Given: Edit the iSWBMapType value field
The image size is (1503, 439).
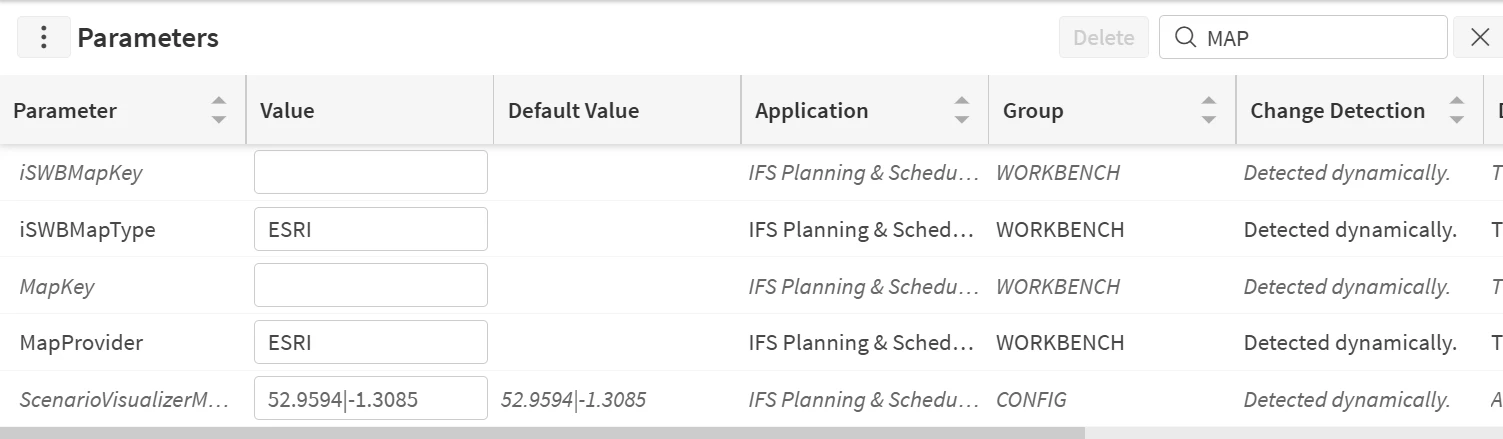Looking at the screenshot, I should (x=370, y=229).
